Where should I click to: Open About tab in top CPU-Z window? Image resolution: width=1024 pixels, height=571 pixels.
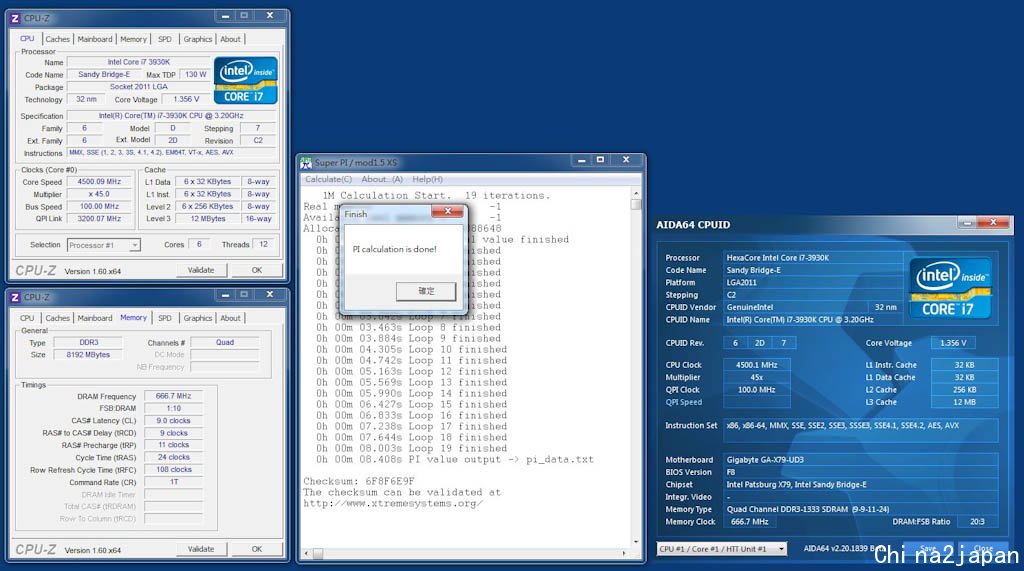[x=230, y=39]
